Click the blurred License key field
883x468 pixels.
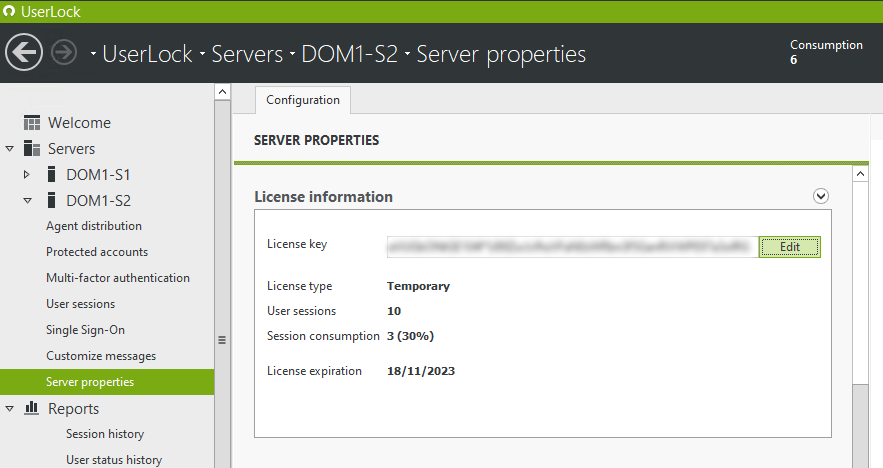pos(573,247)
